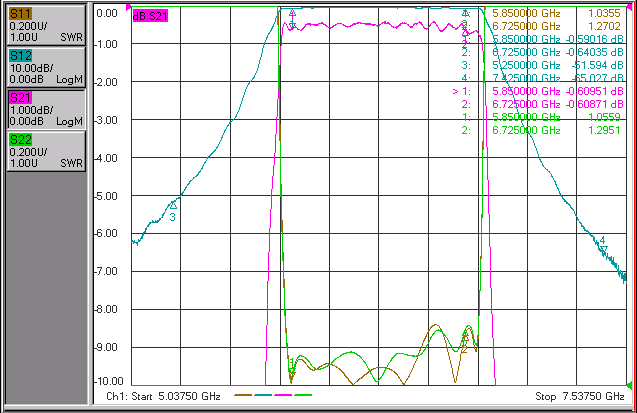
Task: Select the S11 trace status button
Action: point(46,25)
